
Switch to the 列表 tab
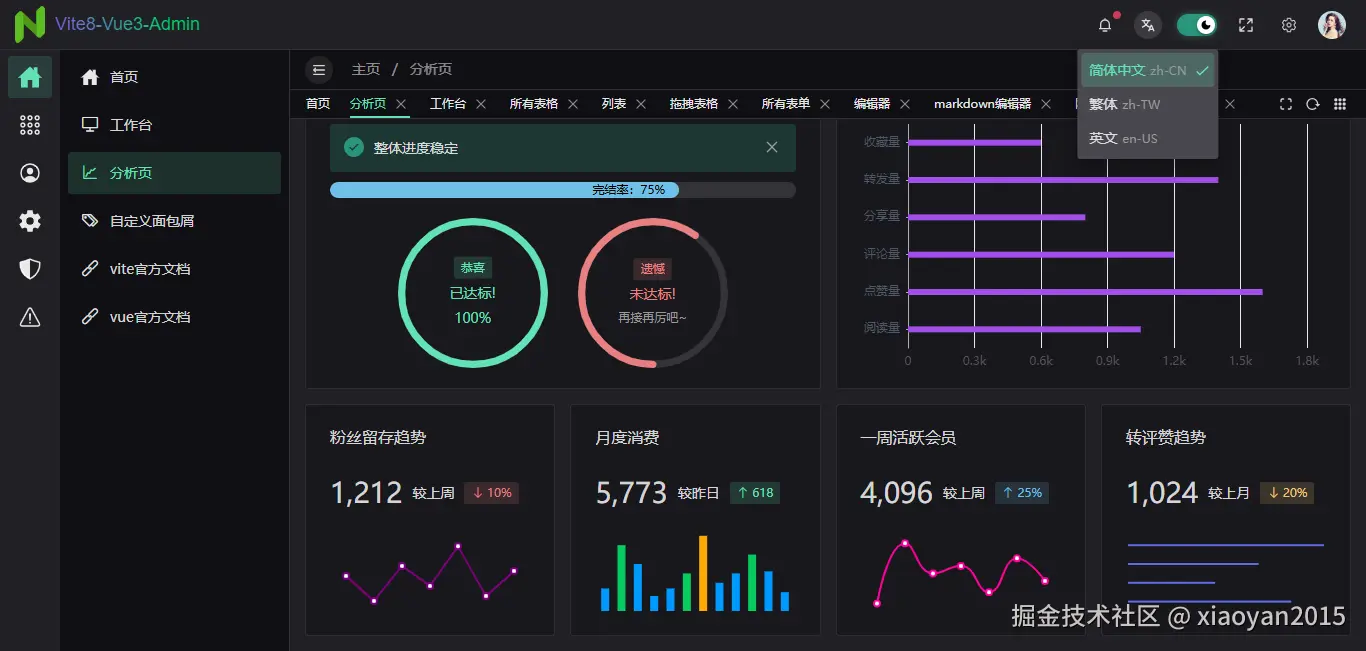tap(614, 104)
